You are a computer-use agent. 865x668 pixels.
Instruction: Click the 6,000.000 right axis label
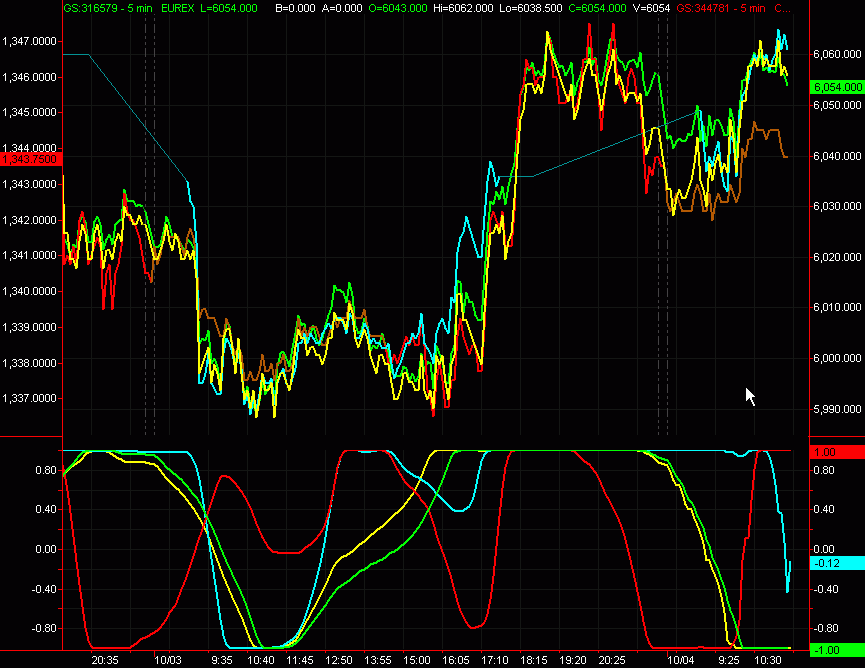pyautogui.click(x=837, y=358)
